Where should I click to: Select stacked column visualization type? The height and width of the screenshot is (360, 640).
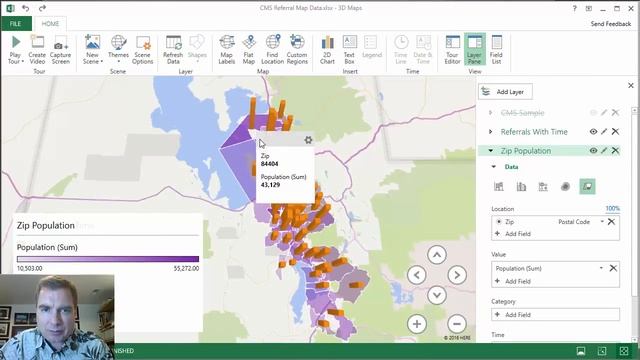point(499,187)
